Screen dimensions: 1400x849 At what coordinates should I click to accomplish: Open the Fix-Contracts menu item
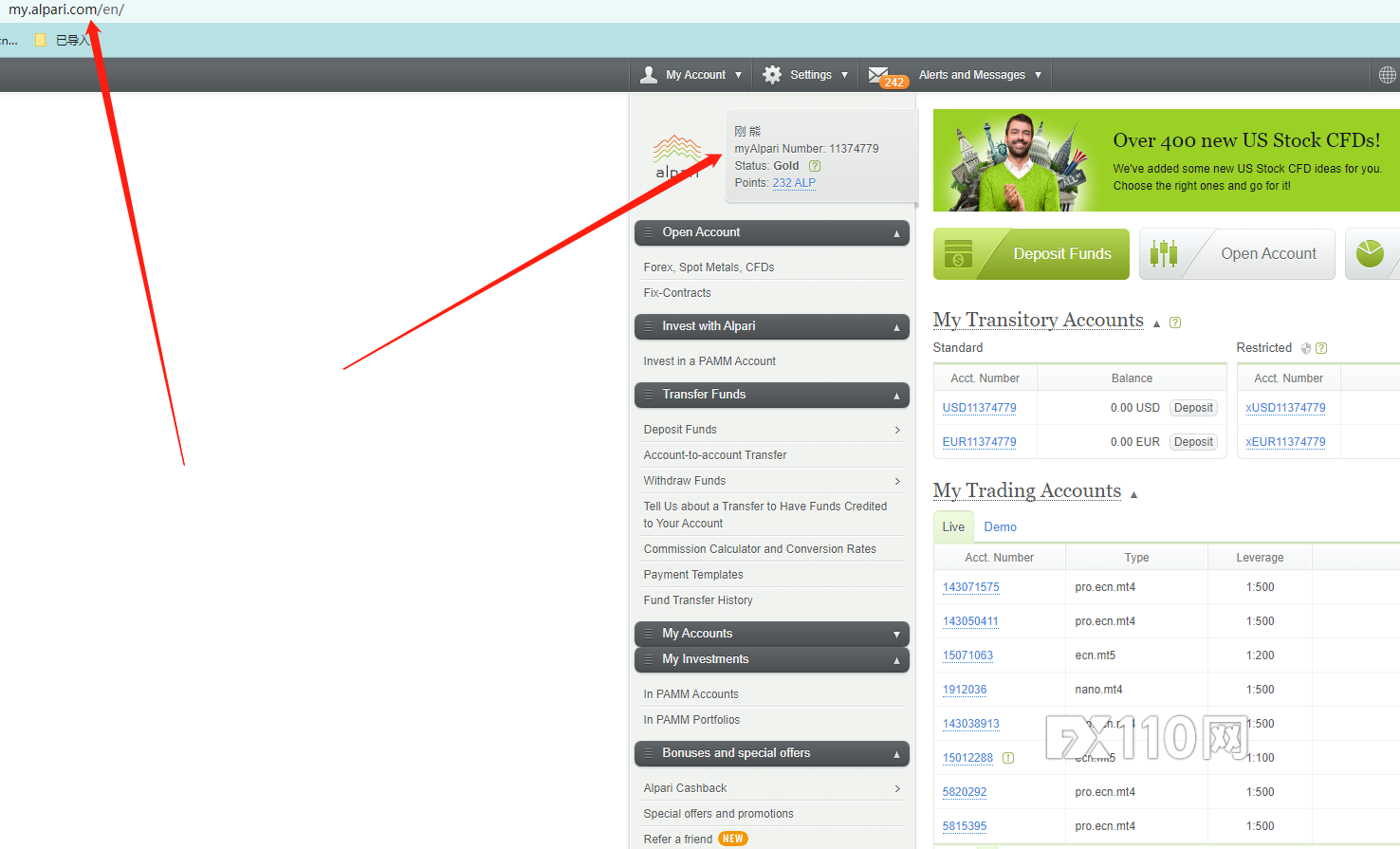click(677, 293)
